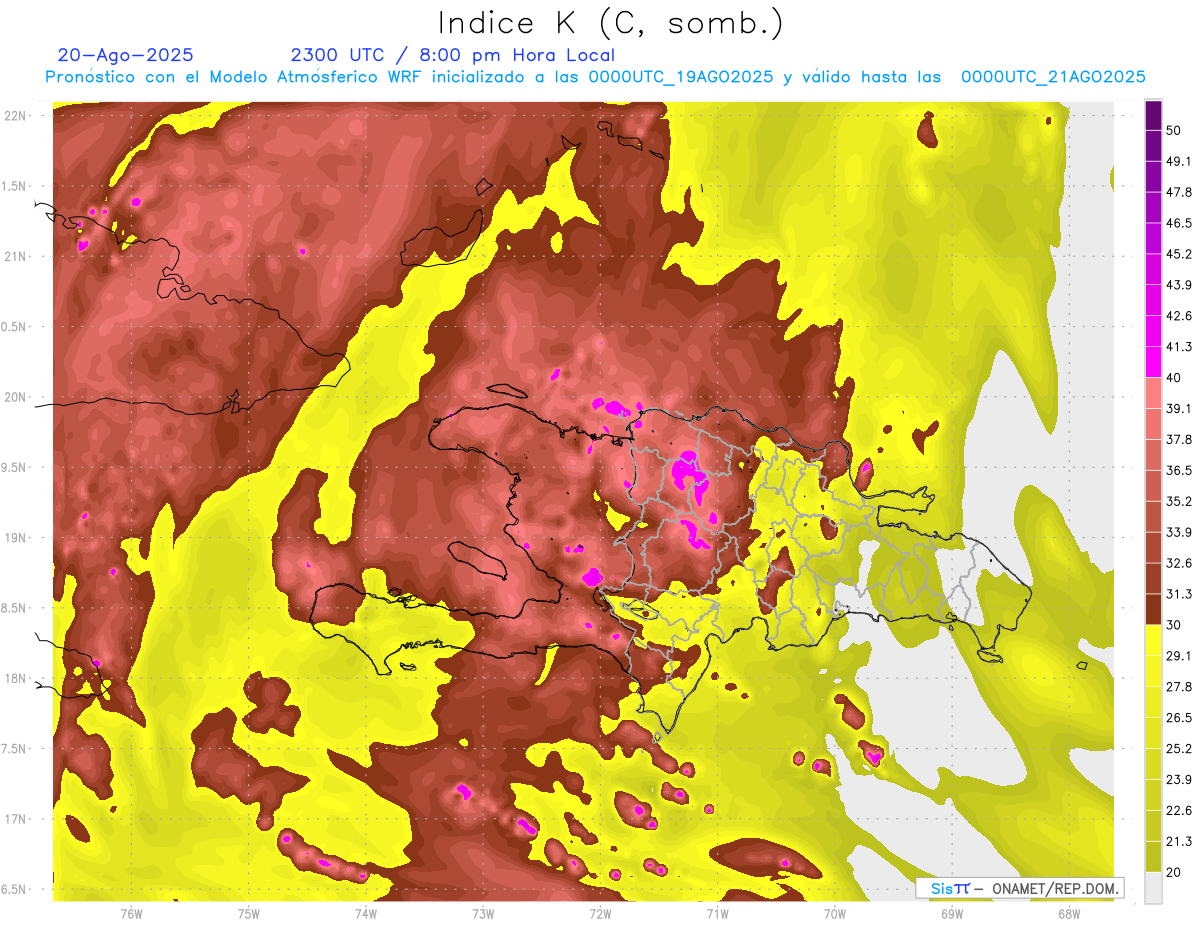Click the latitude label "21N"
The width and height of the screenshot is (1200, 927).
click(15, 257)
